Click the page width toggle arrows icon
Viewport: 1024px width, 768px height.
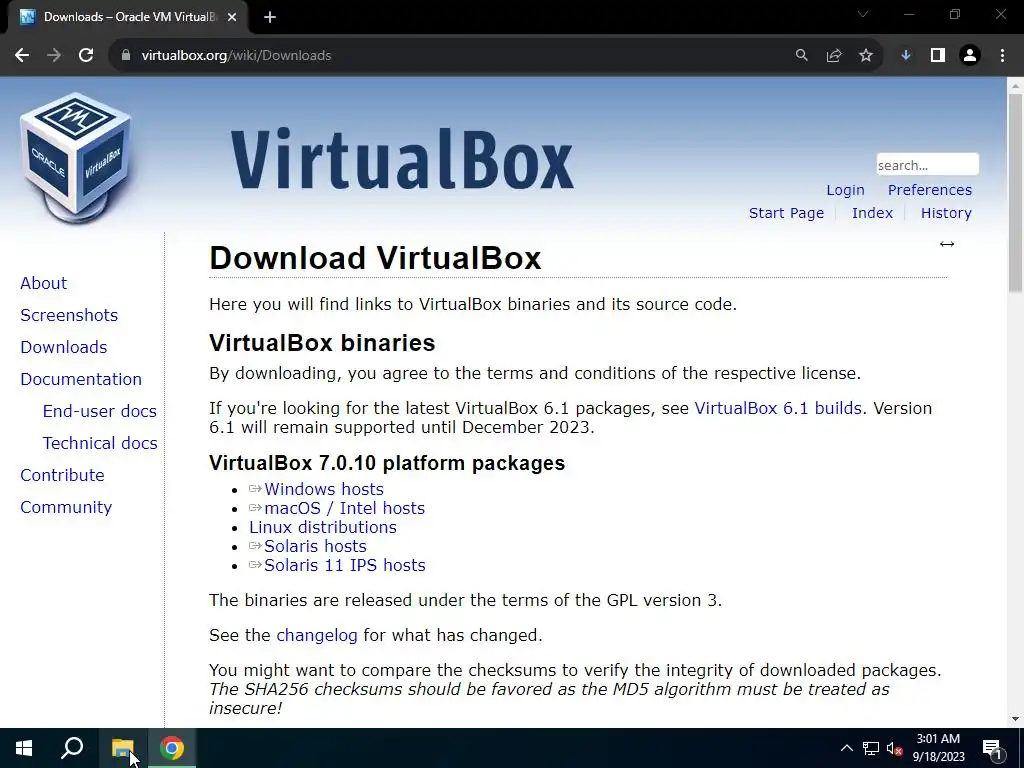point(947,244)
